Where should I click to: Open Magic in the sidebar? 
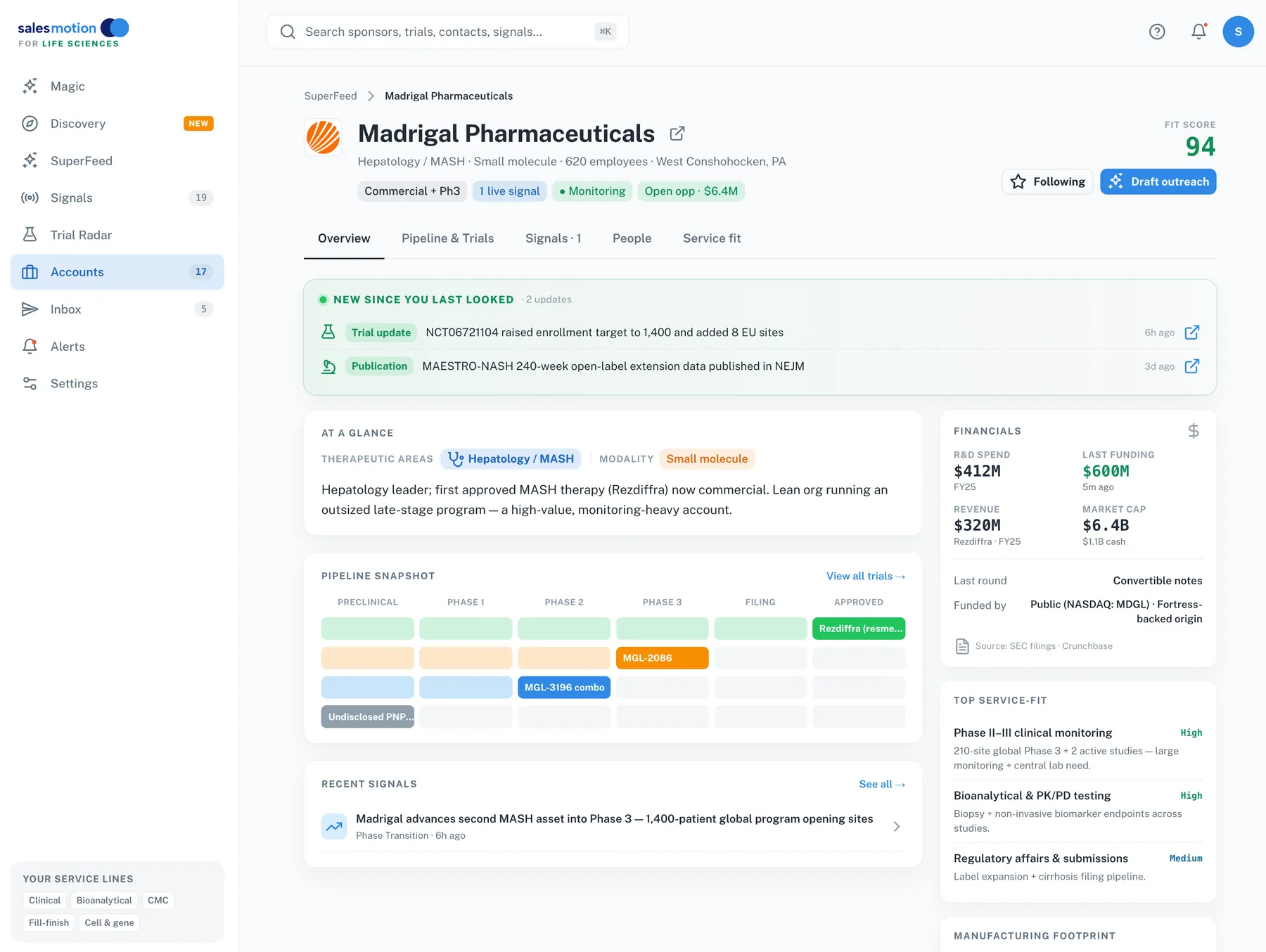point(117,86)
